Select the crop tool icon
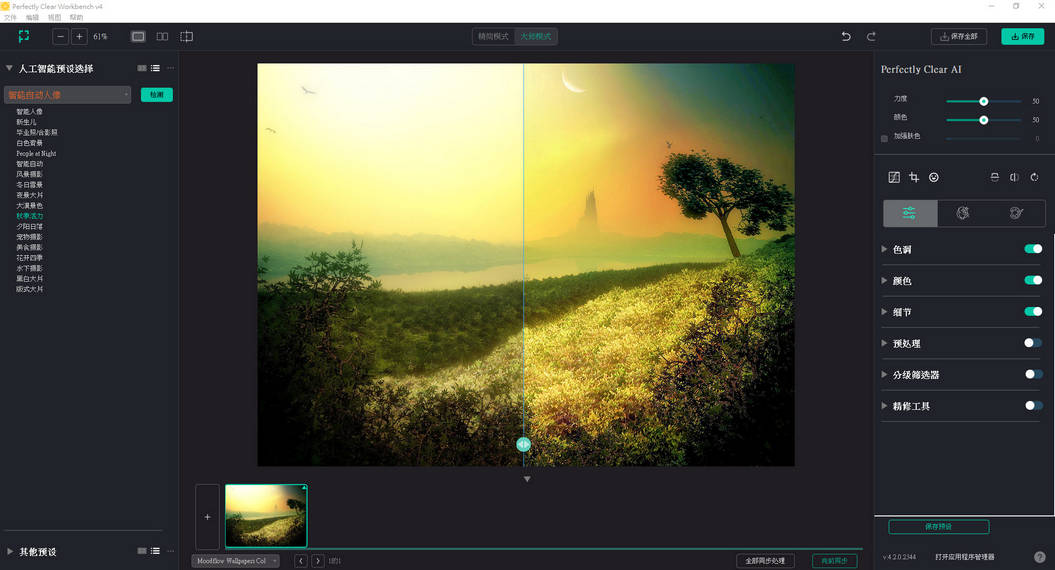The height and width of the screenshot is (570, 1055). coord(914,177)
